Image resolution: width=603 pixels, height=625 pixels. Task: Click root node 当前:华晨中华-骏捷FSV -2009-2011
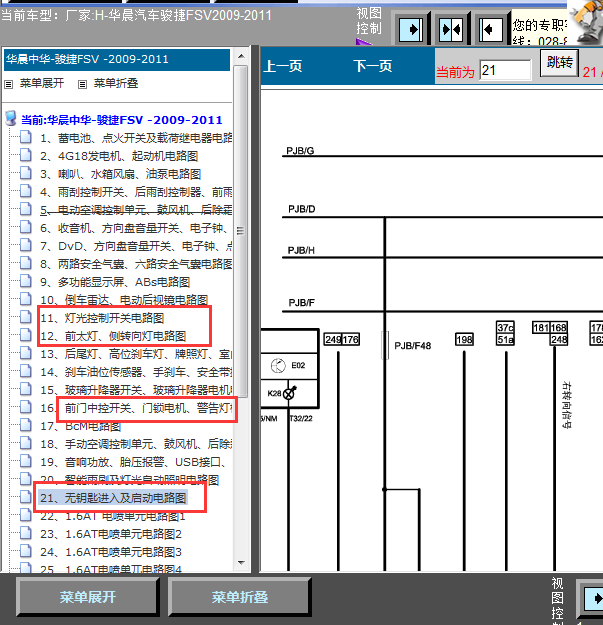pos(122,120)
